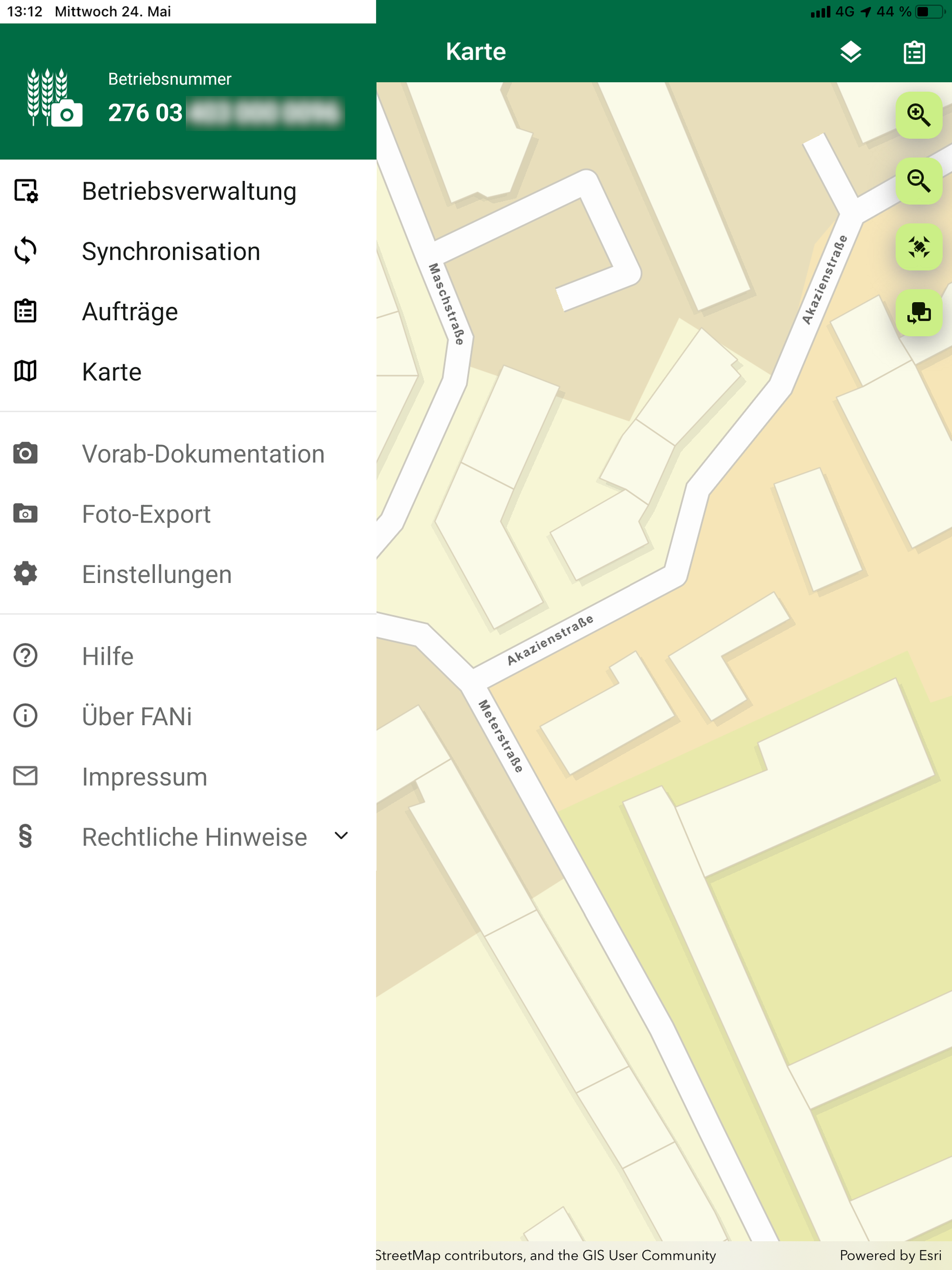
Task: Open Foto-Export
Action: tap(188, 515)
